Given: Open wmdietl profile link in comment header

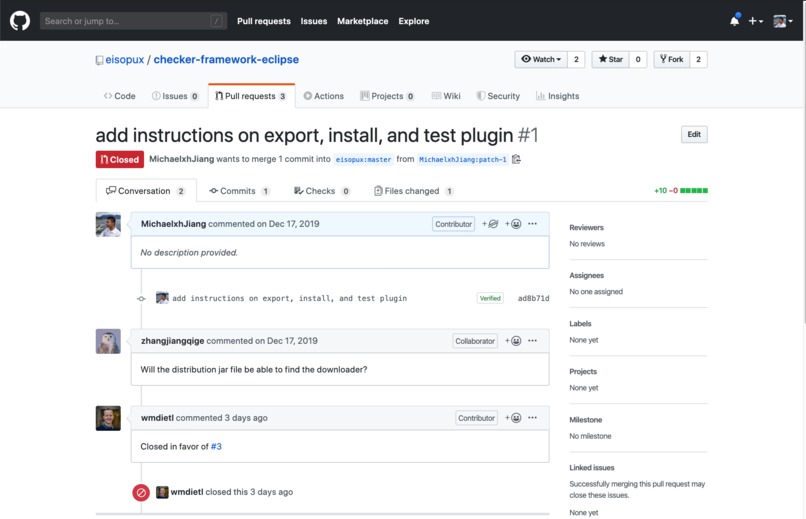Looking at the screenshot, I should (157, 418).
